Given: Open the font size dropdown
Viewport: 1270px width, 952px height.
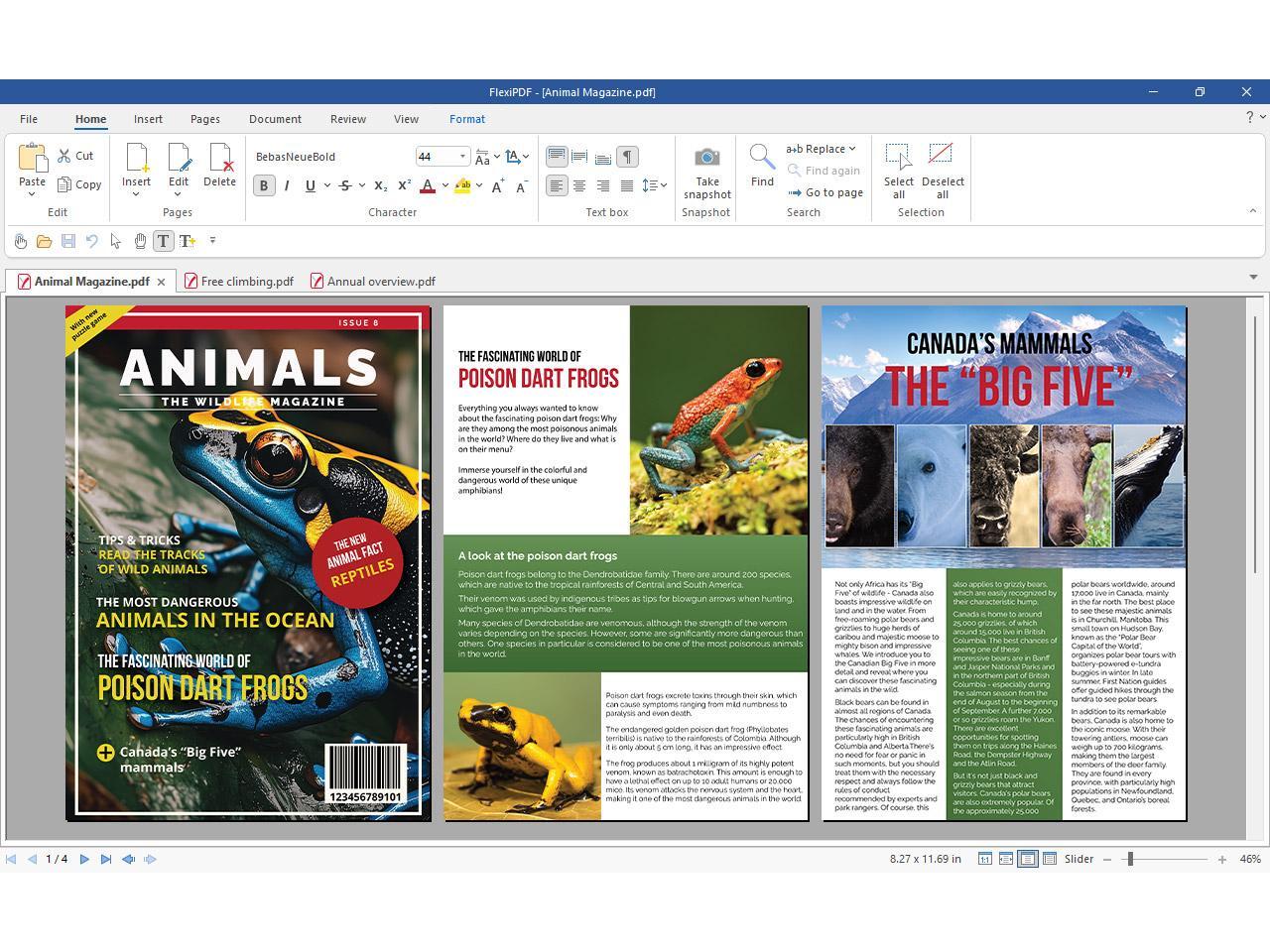Looking at the screenshot, I should (x=462, y=157).
